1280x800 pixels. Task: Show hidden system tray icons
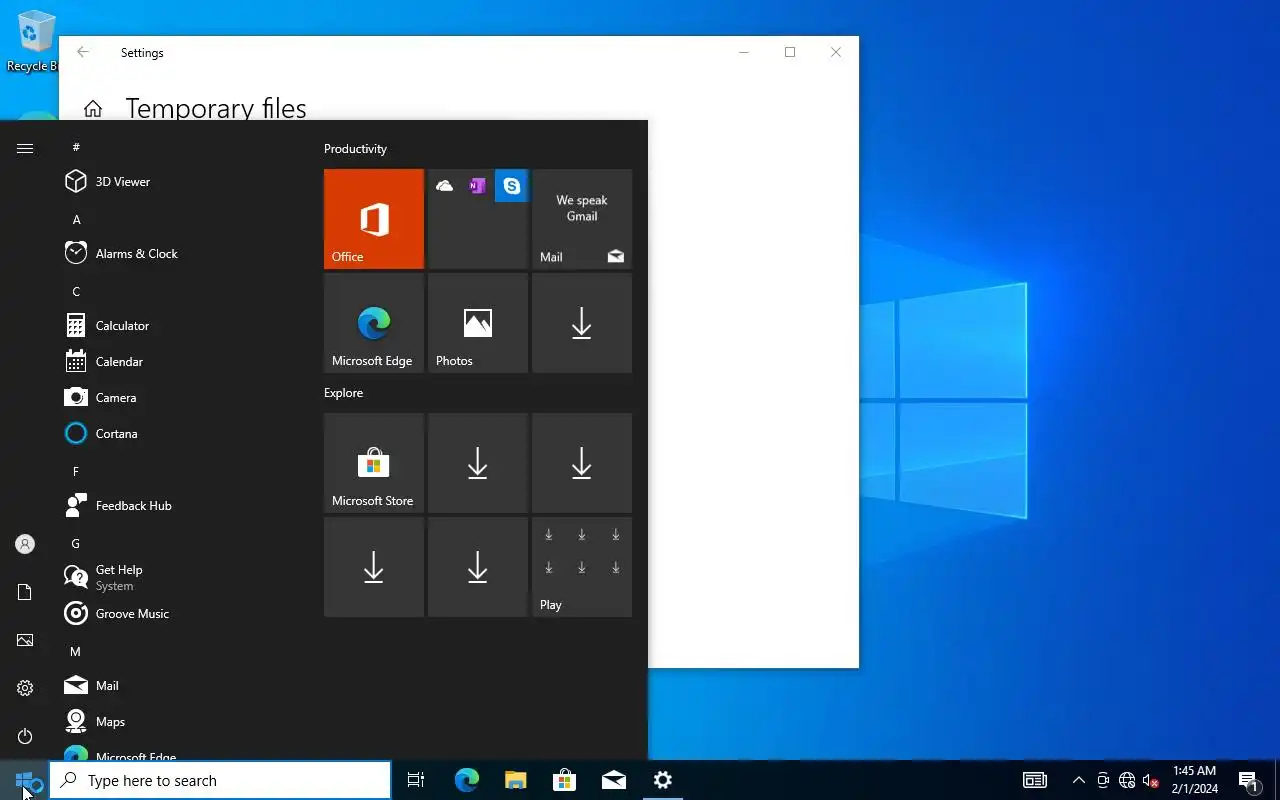click(1078, 780)
